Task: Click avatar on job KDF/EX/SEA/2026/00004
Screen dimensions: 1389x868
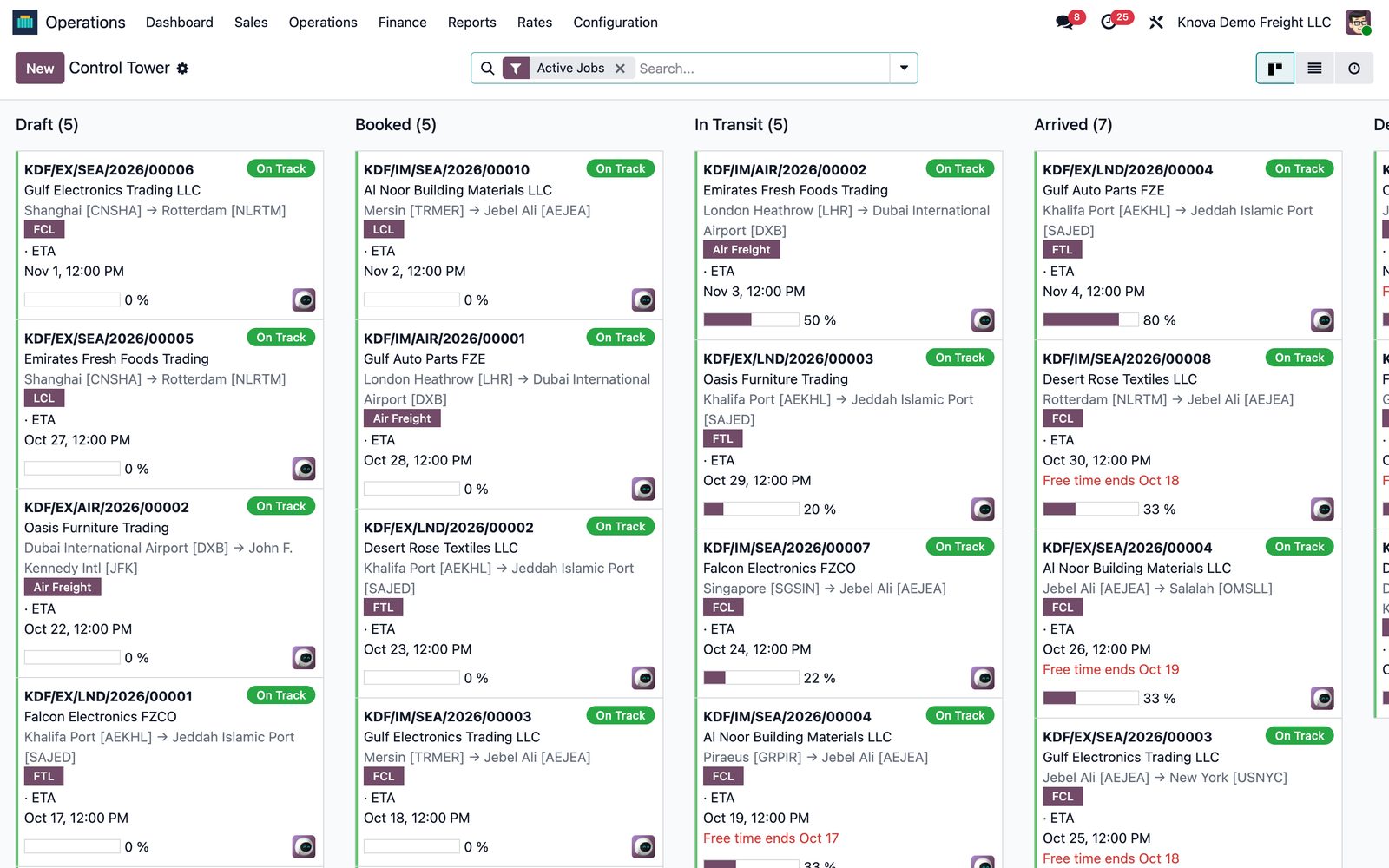Action: click(x=1322, y=699)
